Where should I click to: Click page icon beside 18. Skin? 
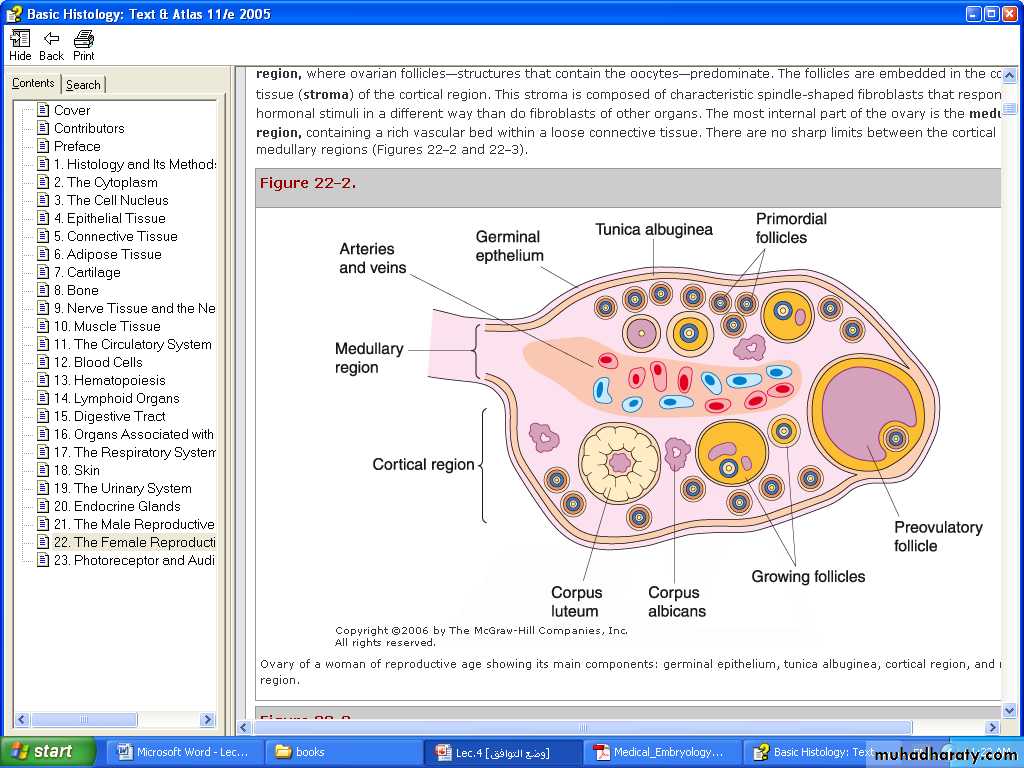click(43, 470)
